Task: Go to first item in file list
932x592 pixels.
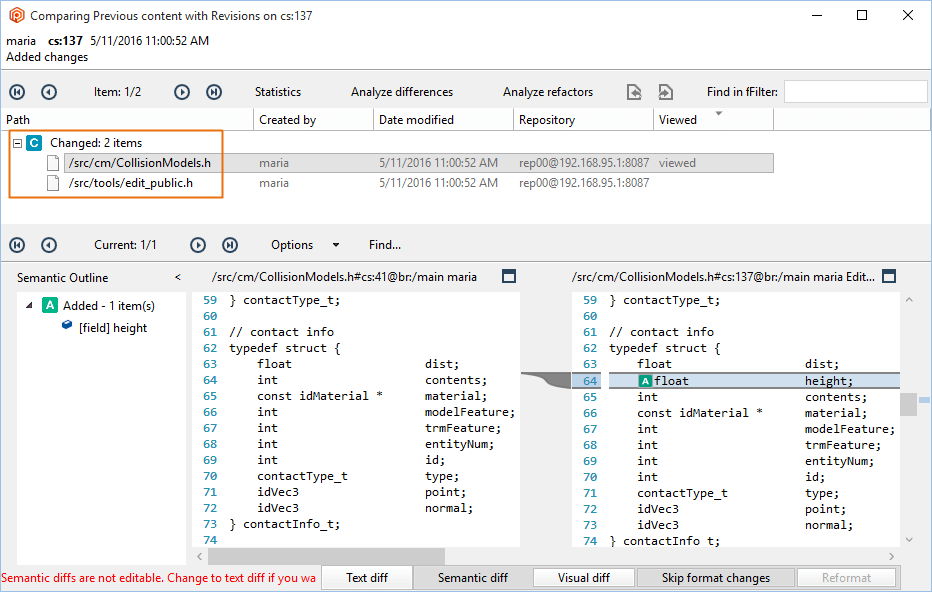Action: [x=17, y=92]
